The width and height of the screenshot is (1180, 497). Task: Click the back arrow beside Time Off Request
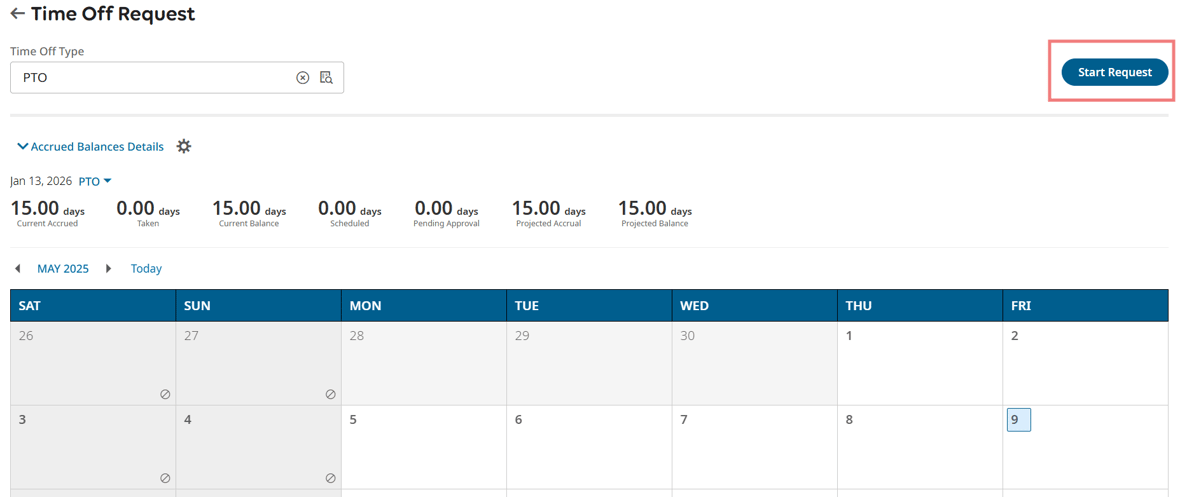point(17,14)
